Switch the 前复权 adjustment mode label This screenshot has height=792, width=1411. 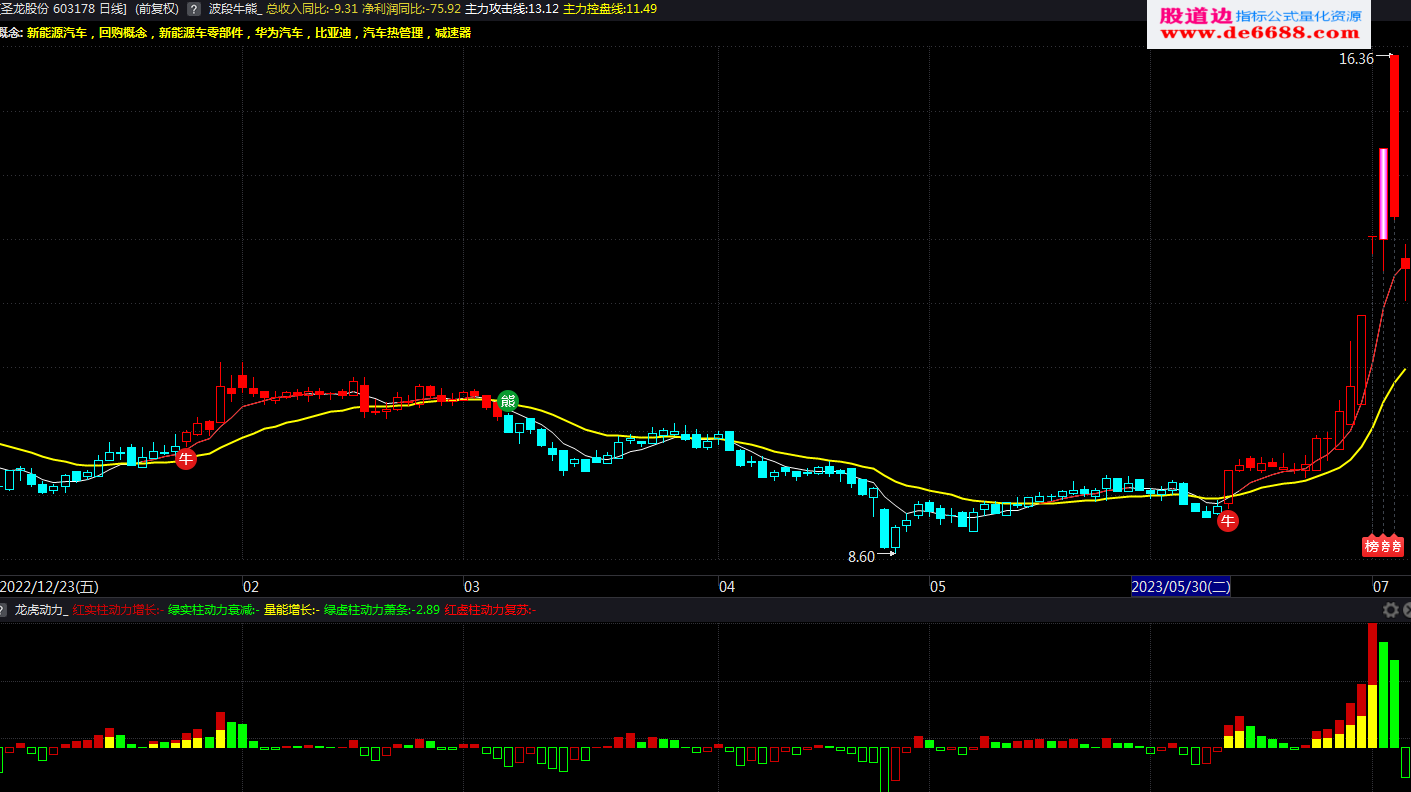(x=157, y=8)
